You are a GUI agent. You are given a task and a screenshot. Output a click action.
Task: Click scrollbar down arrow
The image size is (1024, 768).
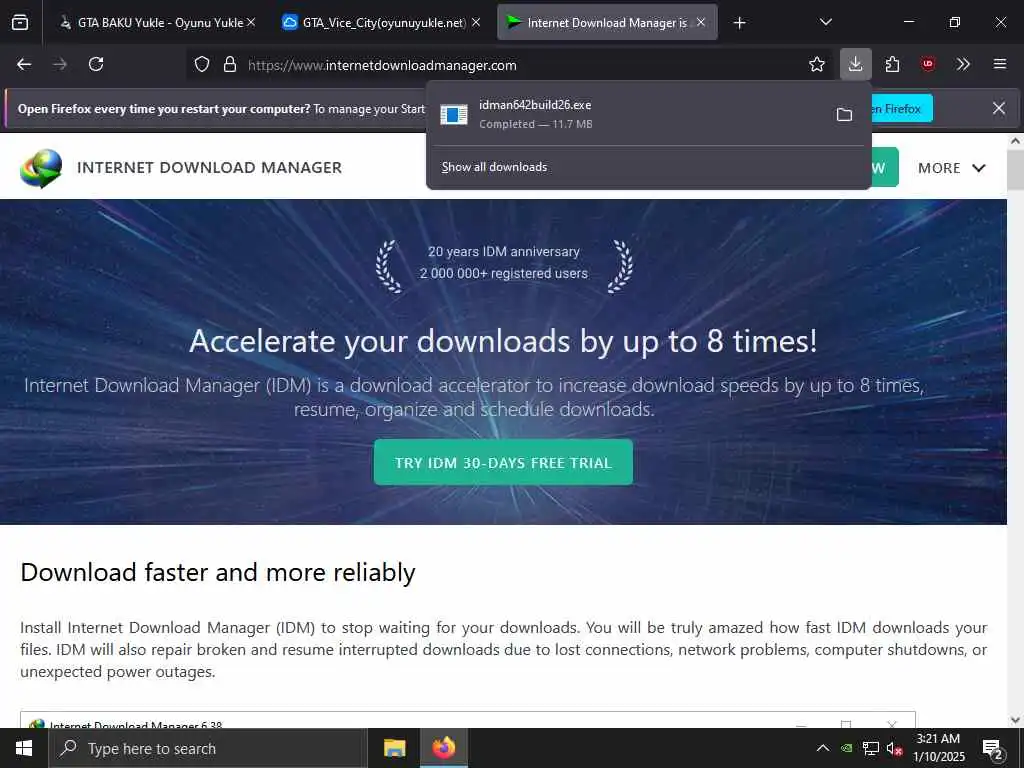coord(1016,720)
